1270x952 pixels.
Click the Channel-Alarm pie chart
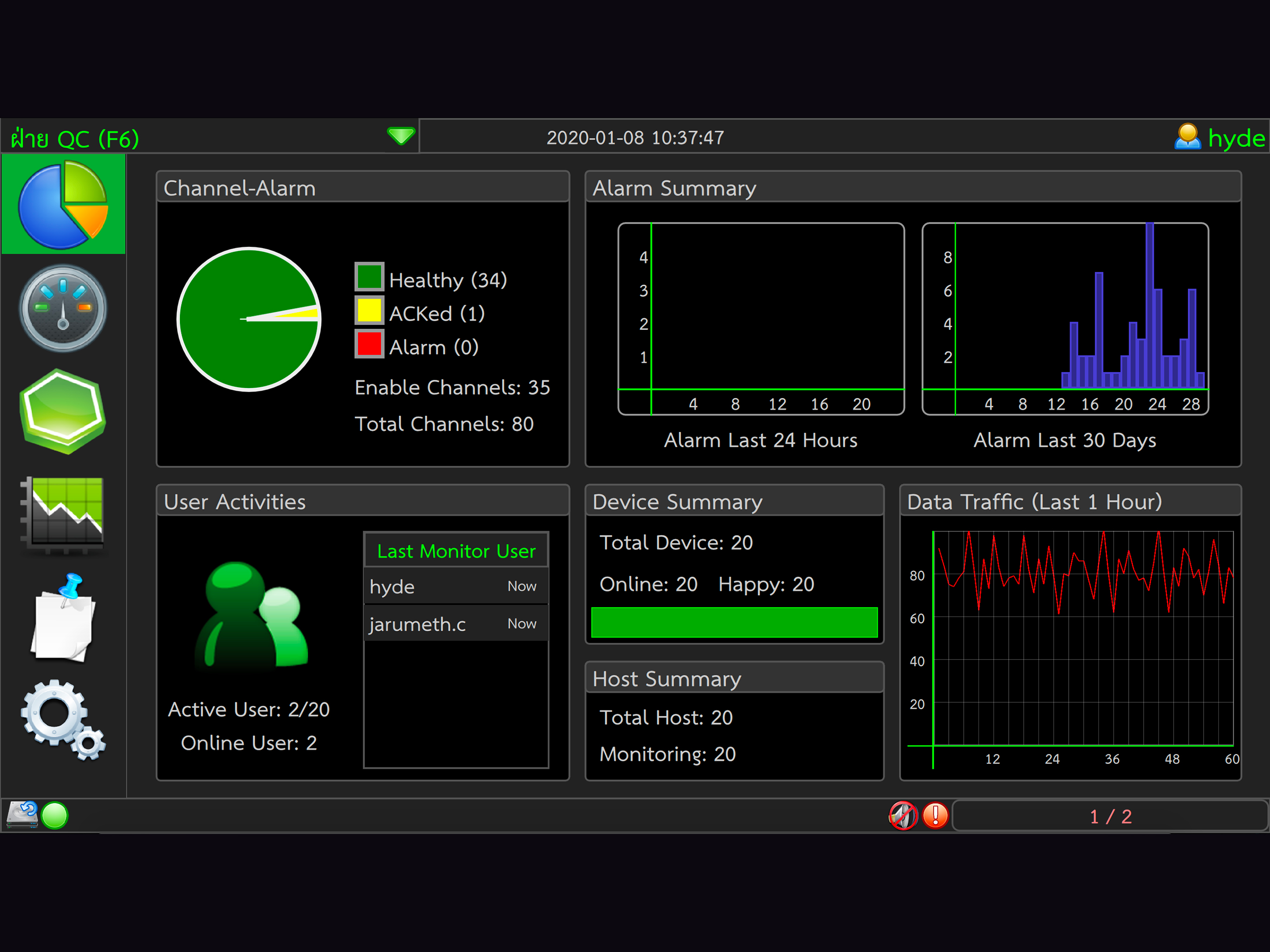[x=249, y=319]
